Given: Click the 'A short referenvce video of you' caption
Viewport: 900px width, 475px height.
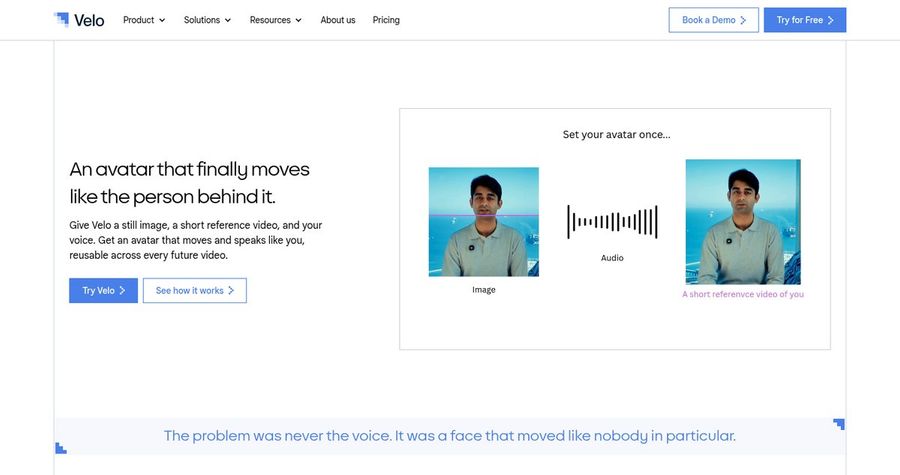Looking at the screenshot, I should 743,294.
